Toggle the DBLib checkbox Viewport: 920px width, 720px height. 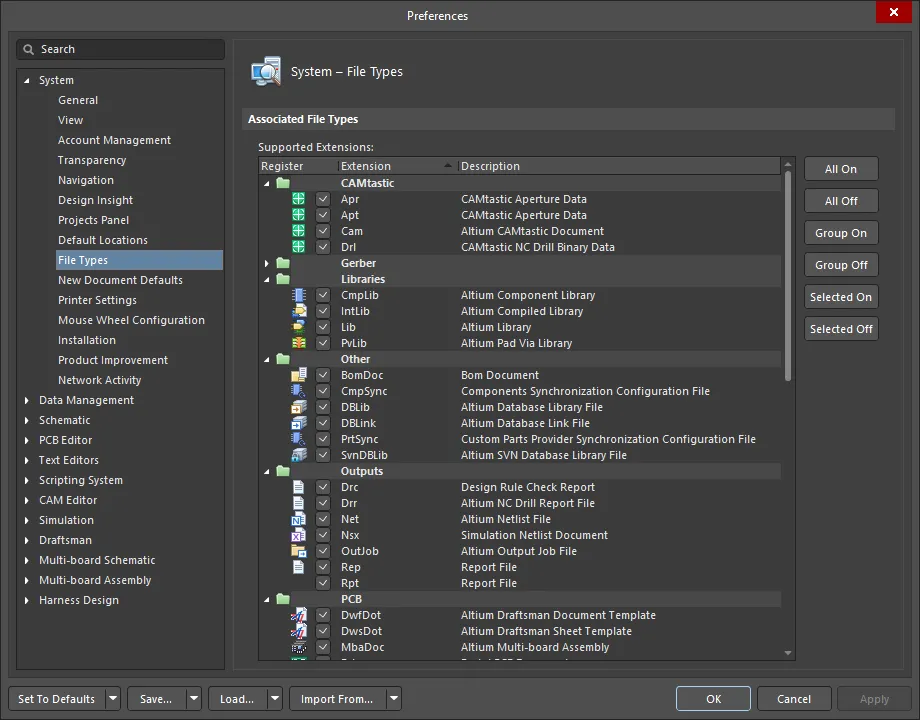tap(323, 407)
